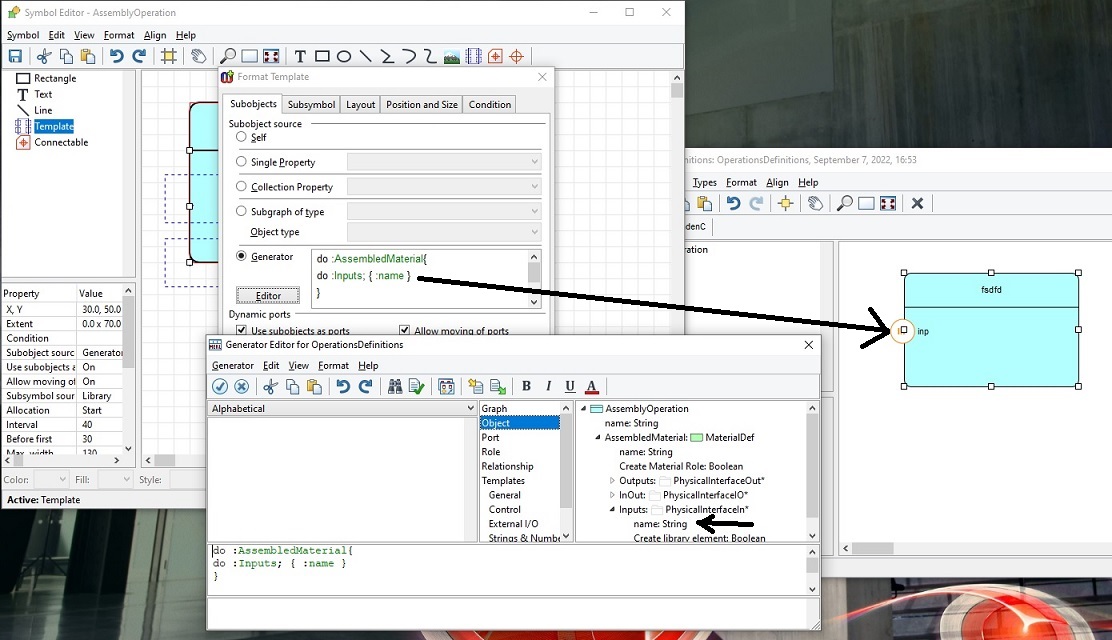
Task: Click the black X delete icon in diagram toolbar
Action: coord(917,203)
